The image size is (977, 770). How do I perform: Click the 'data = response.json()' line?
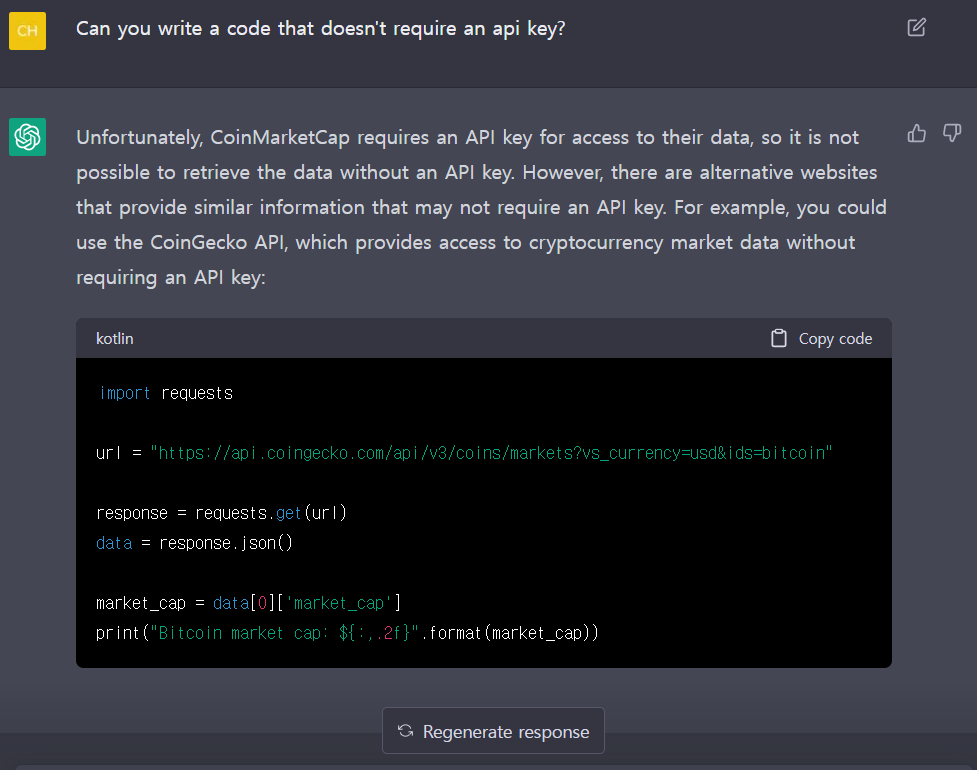tap(194, 543)
